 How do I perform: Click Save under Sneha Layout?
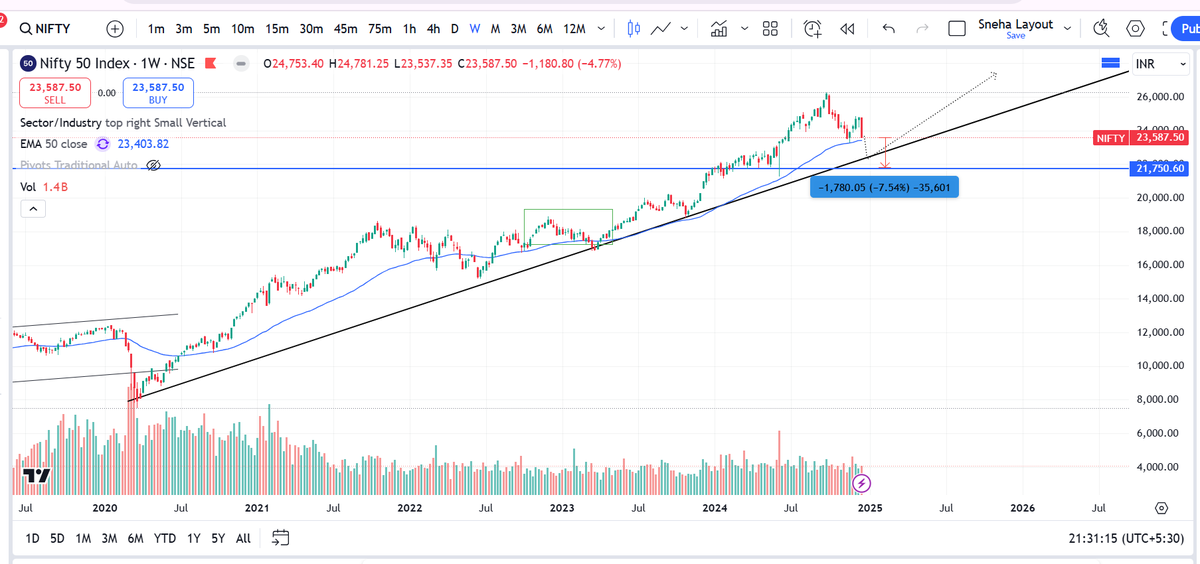coord(1016,36)
